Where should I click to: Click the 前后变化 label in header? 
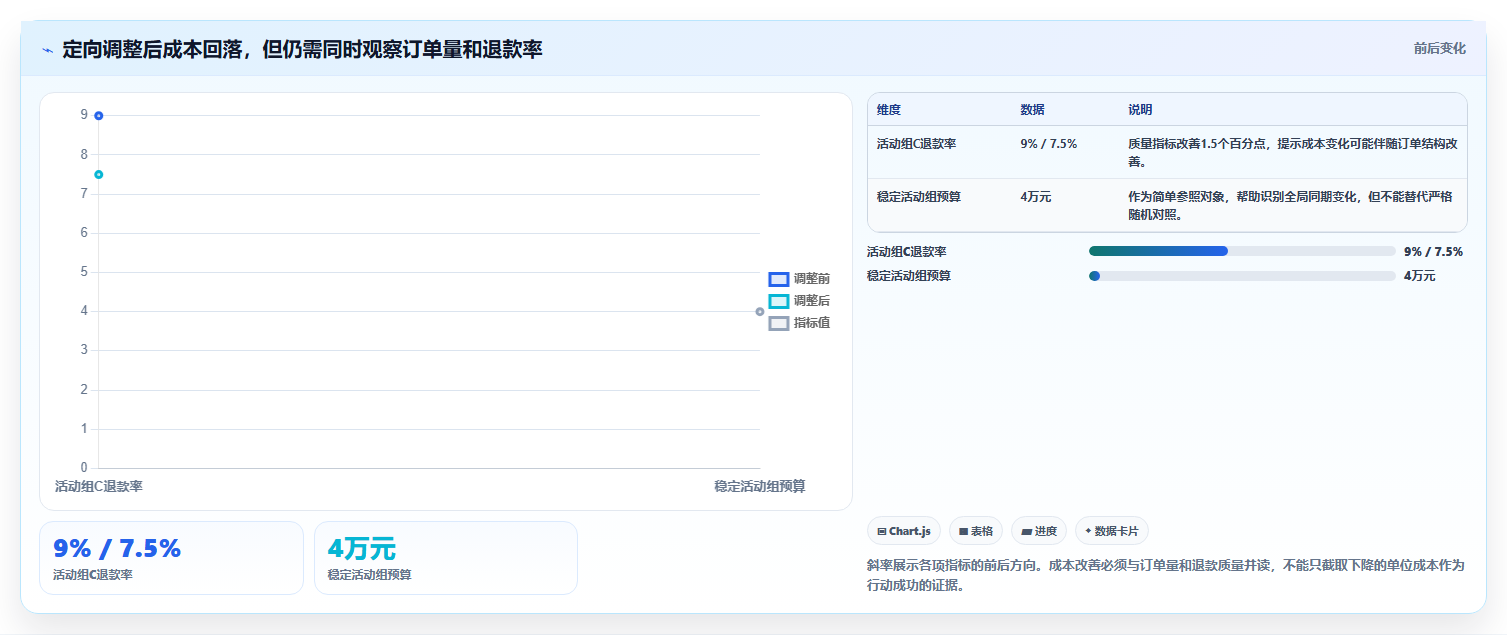click(1440, 48)
